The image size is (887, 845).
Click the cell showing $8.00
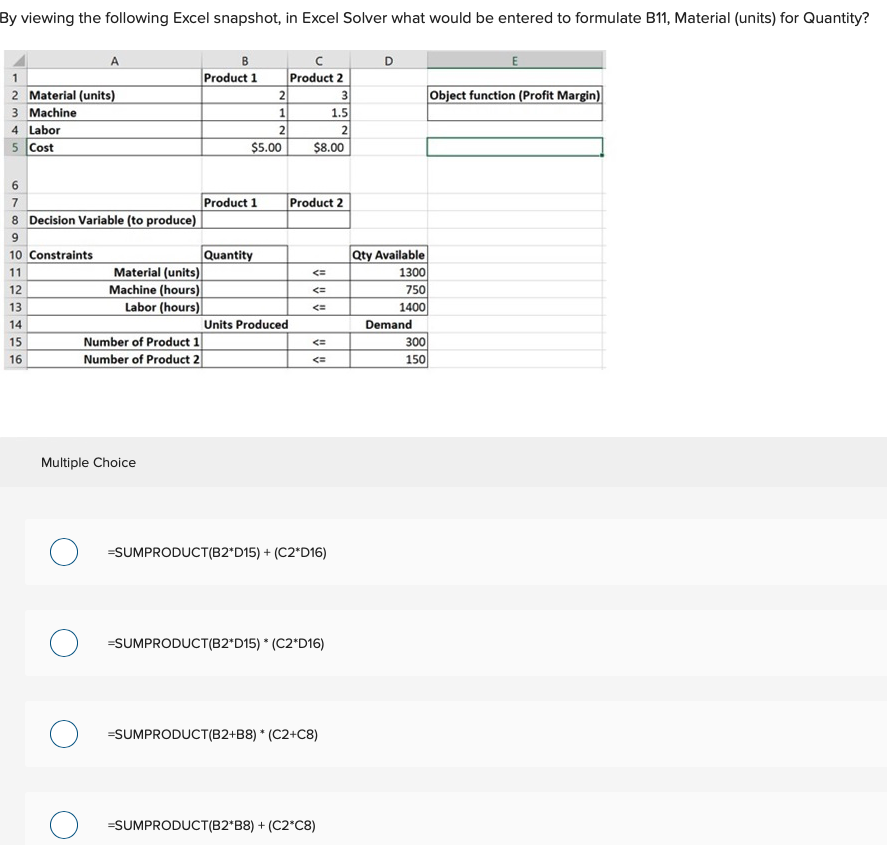(330, 146)
